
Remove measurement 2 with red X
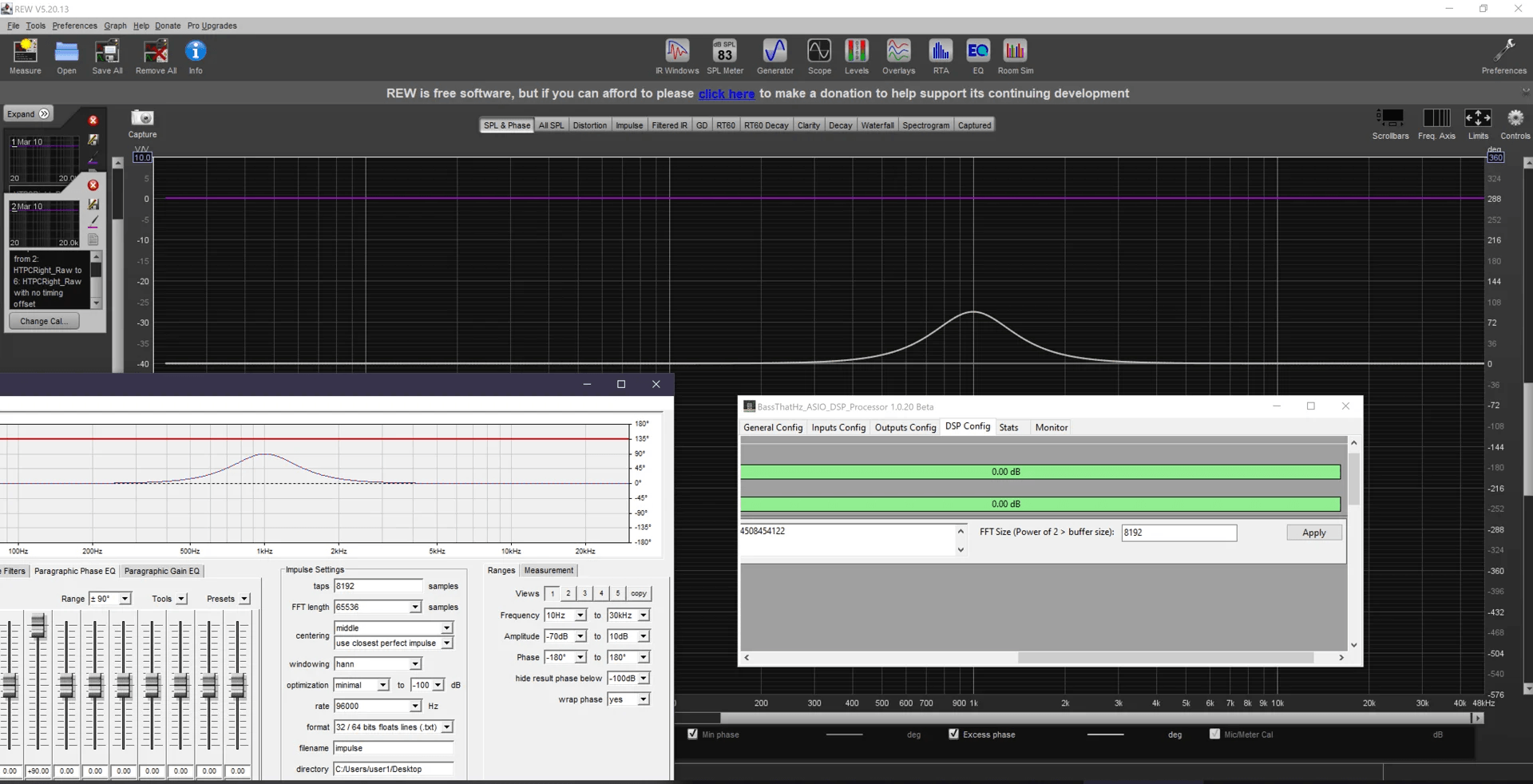point(93,185)
